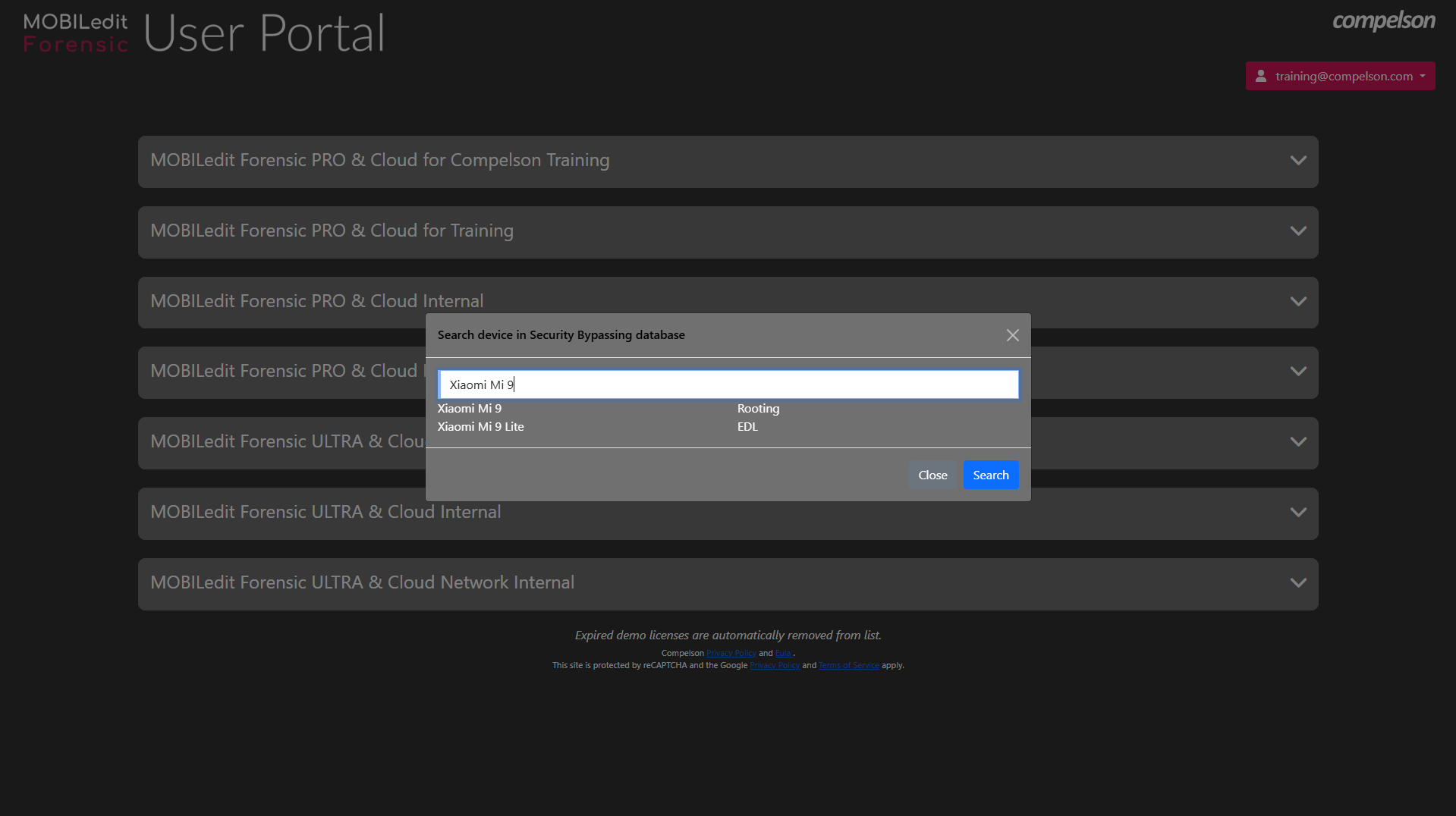Screen dimensions: 1456x816
Task: Open Google Privacy Policy link
Action: tap(774, 666)
